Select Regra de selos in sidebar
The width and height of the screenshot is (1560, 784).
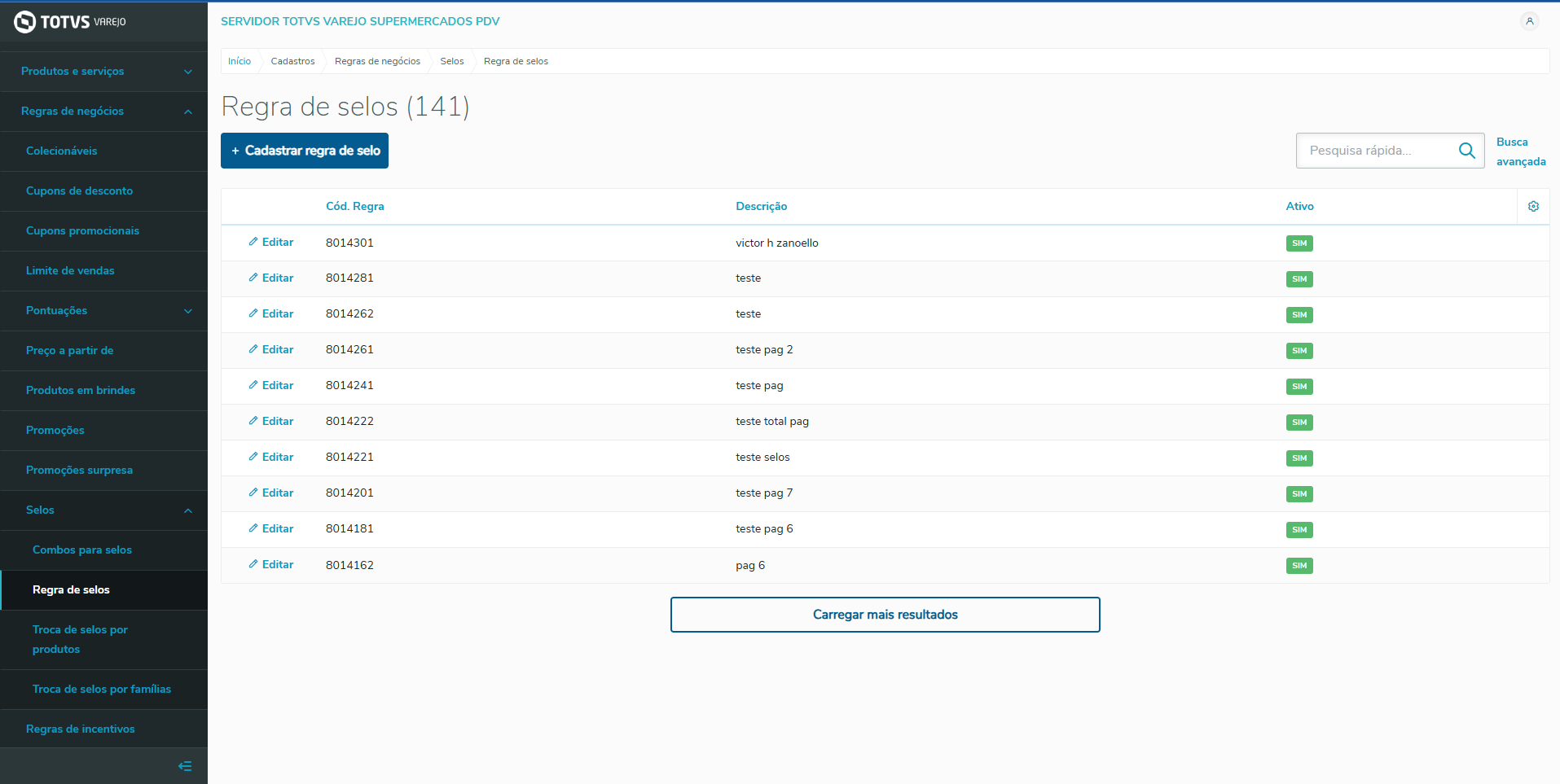(103, 590)
